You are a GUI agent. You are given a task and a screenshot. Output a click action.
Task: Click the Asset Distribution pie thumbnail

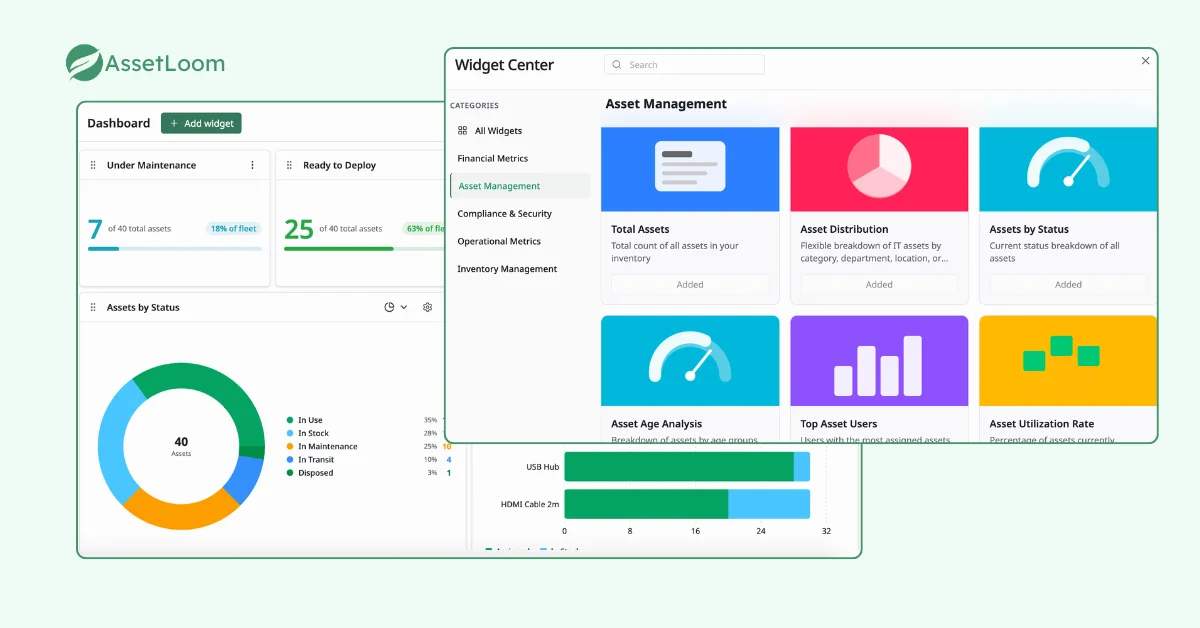point(879,169)
